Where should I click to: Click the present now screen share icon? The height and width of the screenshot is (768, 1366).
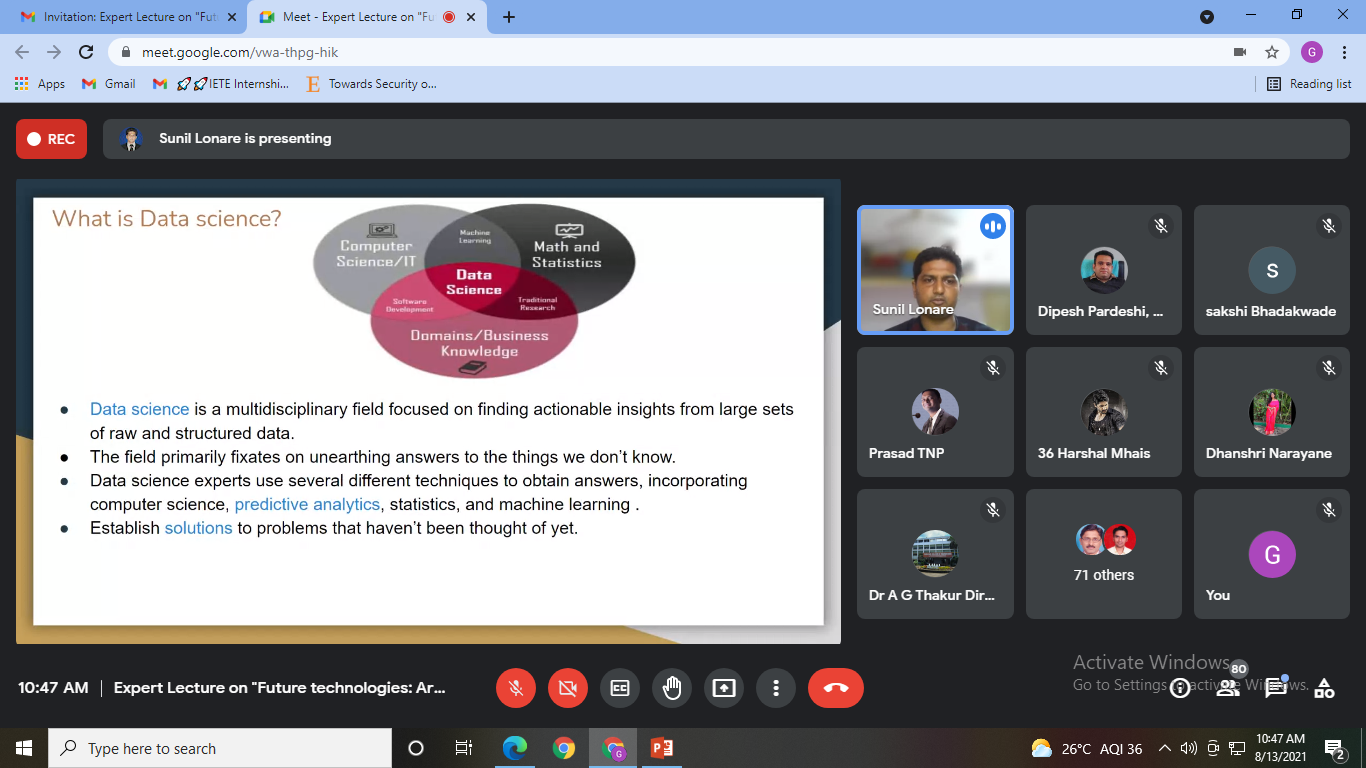[x=724, y=688]
